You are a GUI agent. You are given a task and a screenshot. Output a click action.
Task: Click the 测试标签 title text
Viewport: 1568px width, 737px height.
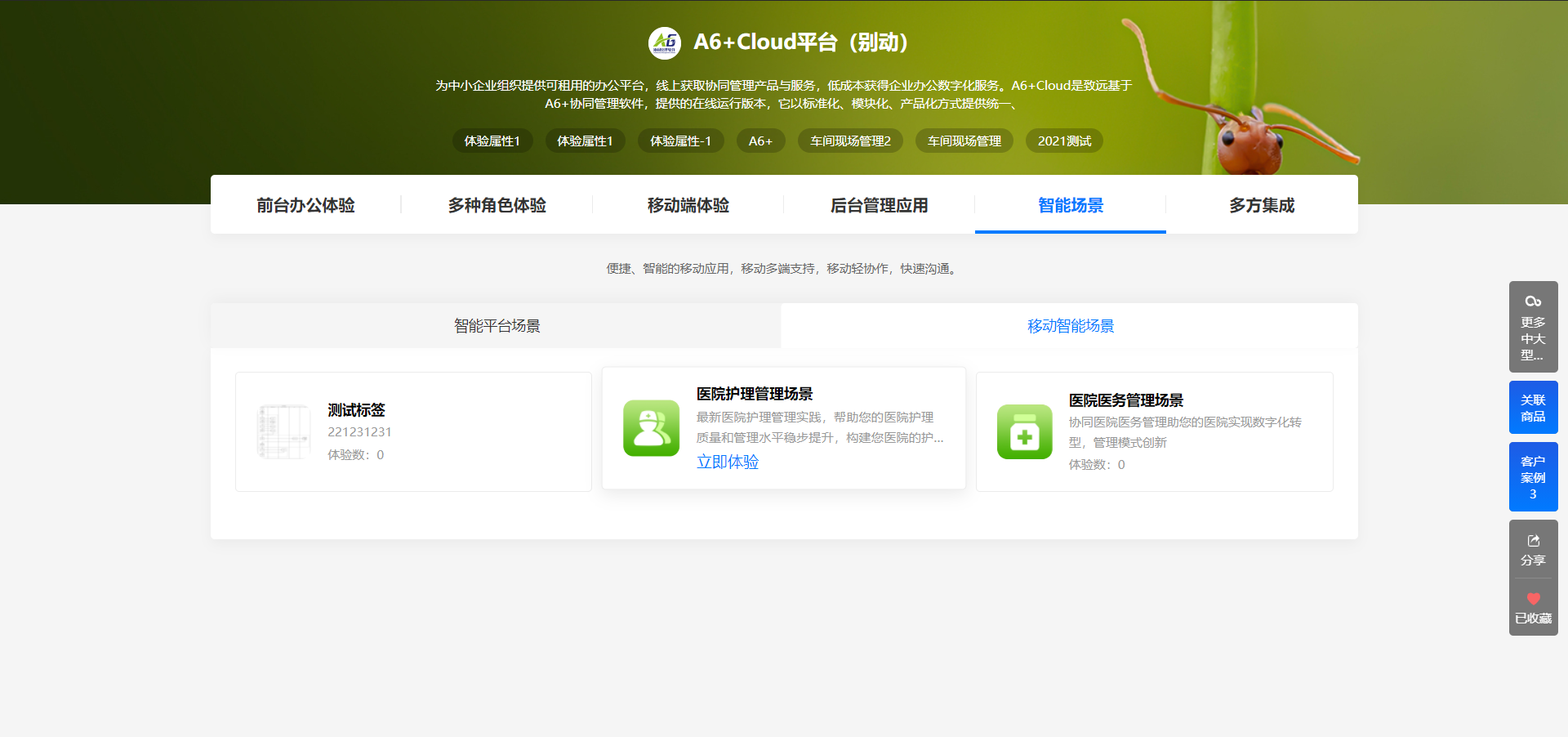click(x=356, y=410)
